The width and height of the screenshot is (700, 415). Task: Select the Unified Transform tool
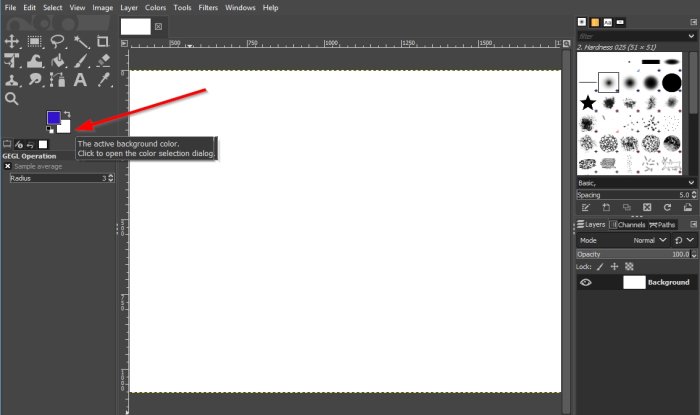click(12, 61)
